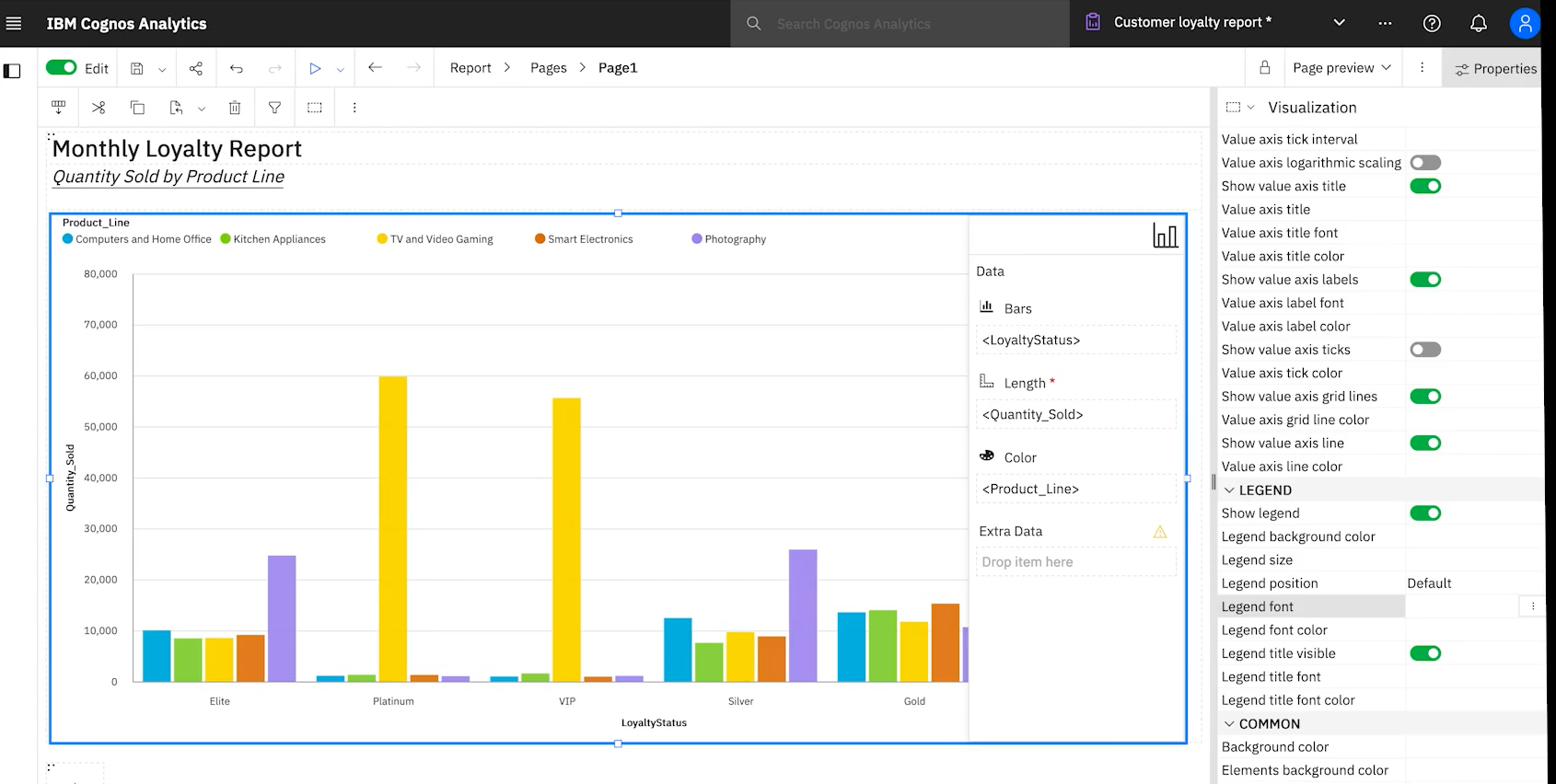Select the LoyaltyStatus data item
This screenshot has height=784, width=1556.
[1076, 340]
